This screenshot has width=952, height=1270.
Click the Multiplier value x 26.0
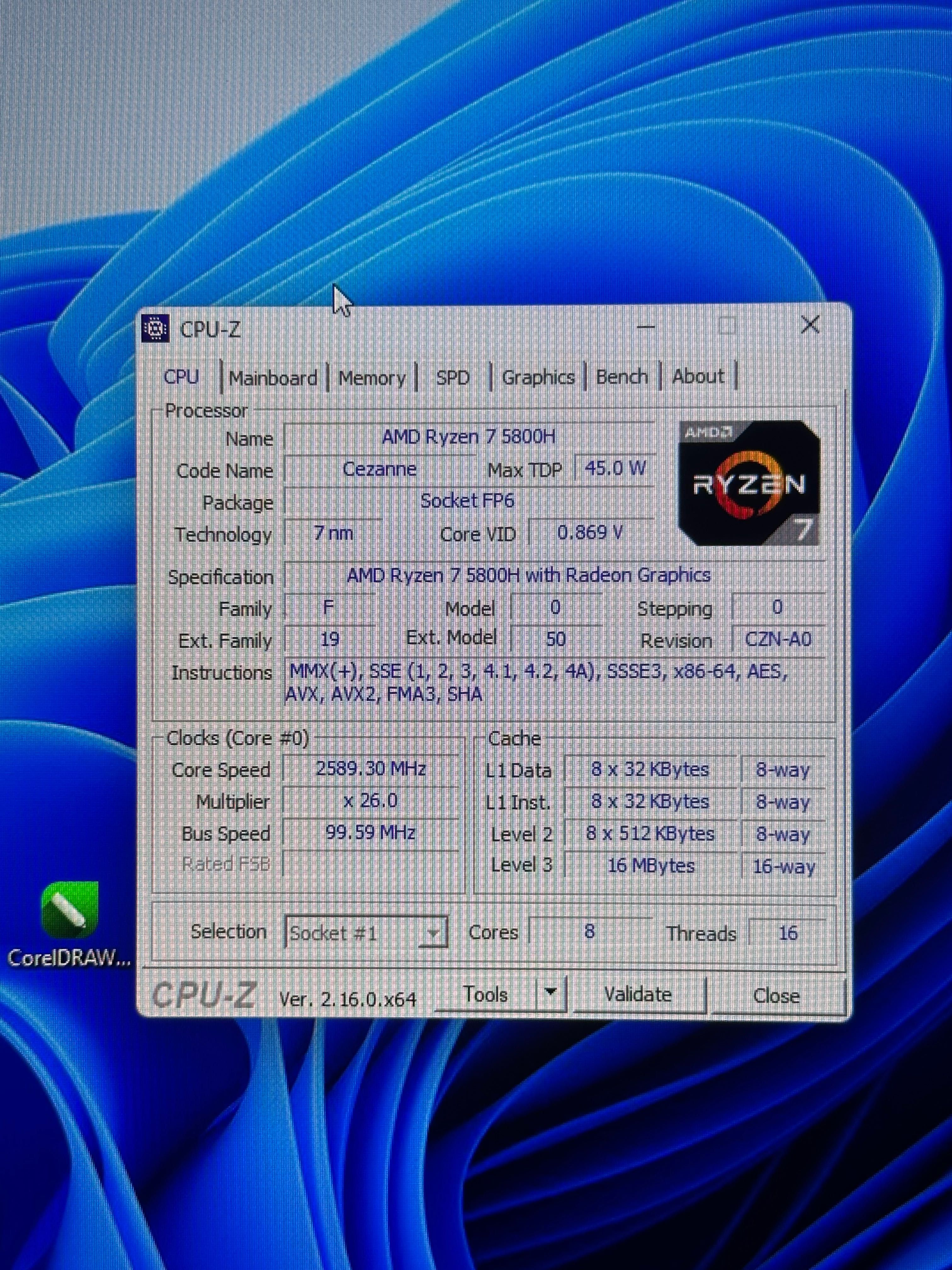click(x=371, y=801)
